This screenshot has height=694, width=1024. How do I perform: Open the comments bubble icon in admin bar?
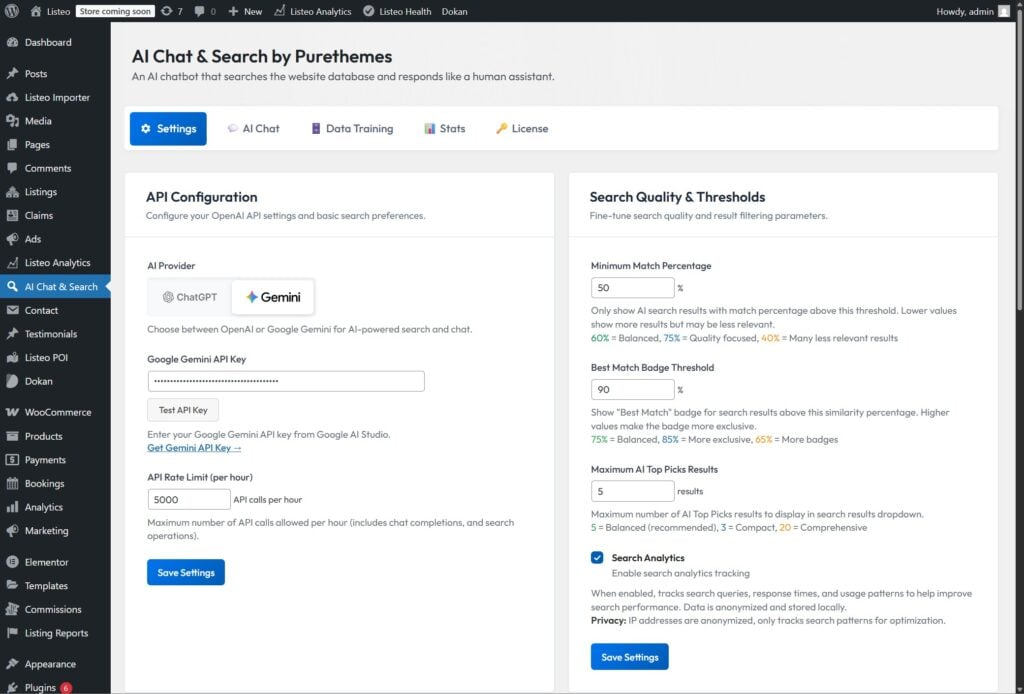[x=200, y=11]
